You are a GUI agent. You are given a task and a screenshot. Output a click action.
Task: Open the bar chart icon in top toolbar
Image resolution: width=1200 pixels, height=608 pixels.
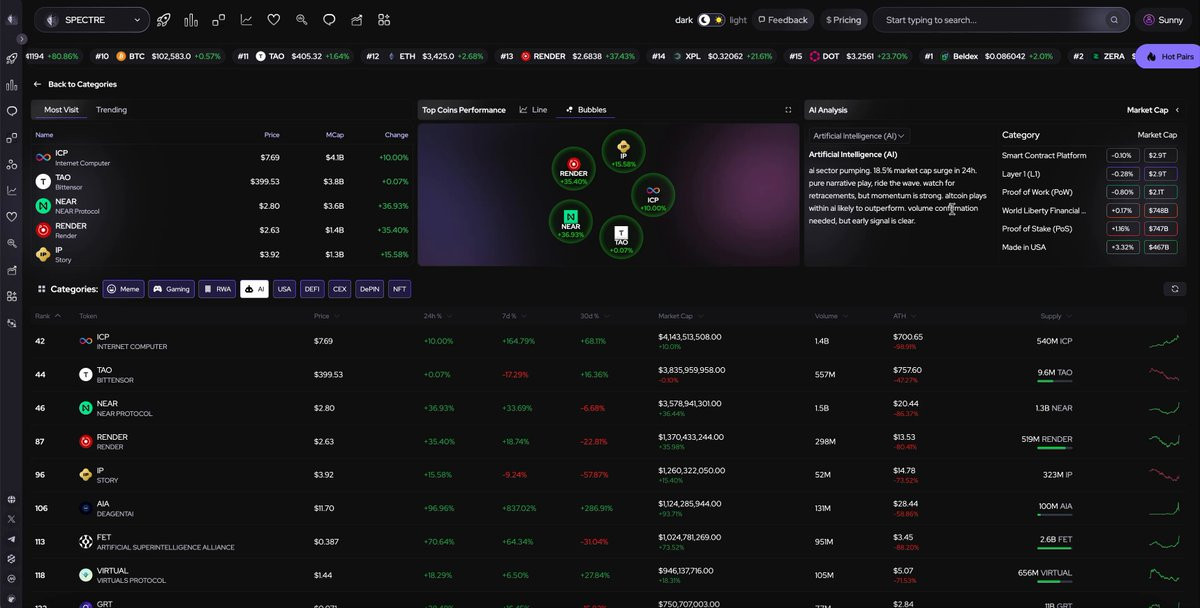coord(191,20)
